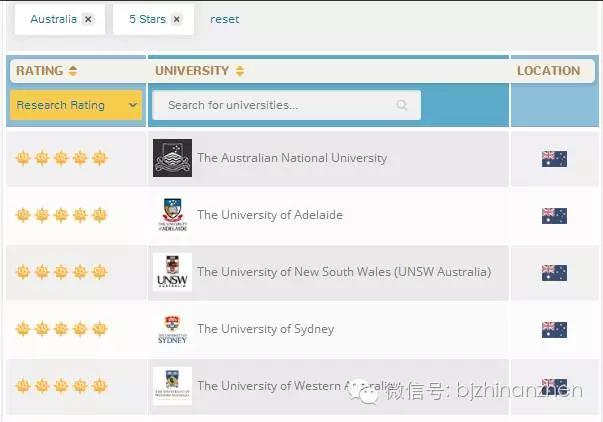Click the star rating for UNSW Australia
Viewport: 603px width, 422px height.
coord(61,272)
